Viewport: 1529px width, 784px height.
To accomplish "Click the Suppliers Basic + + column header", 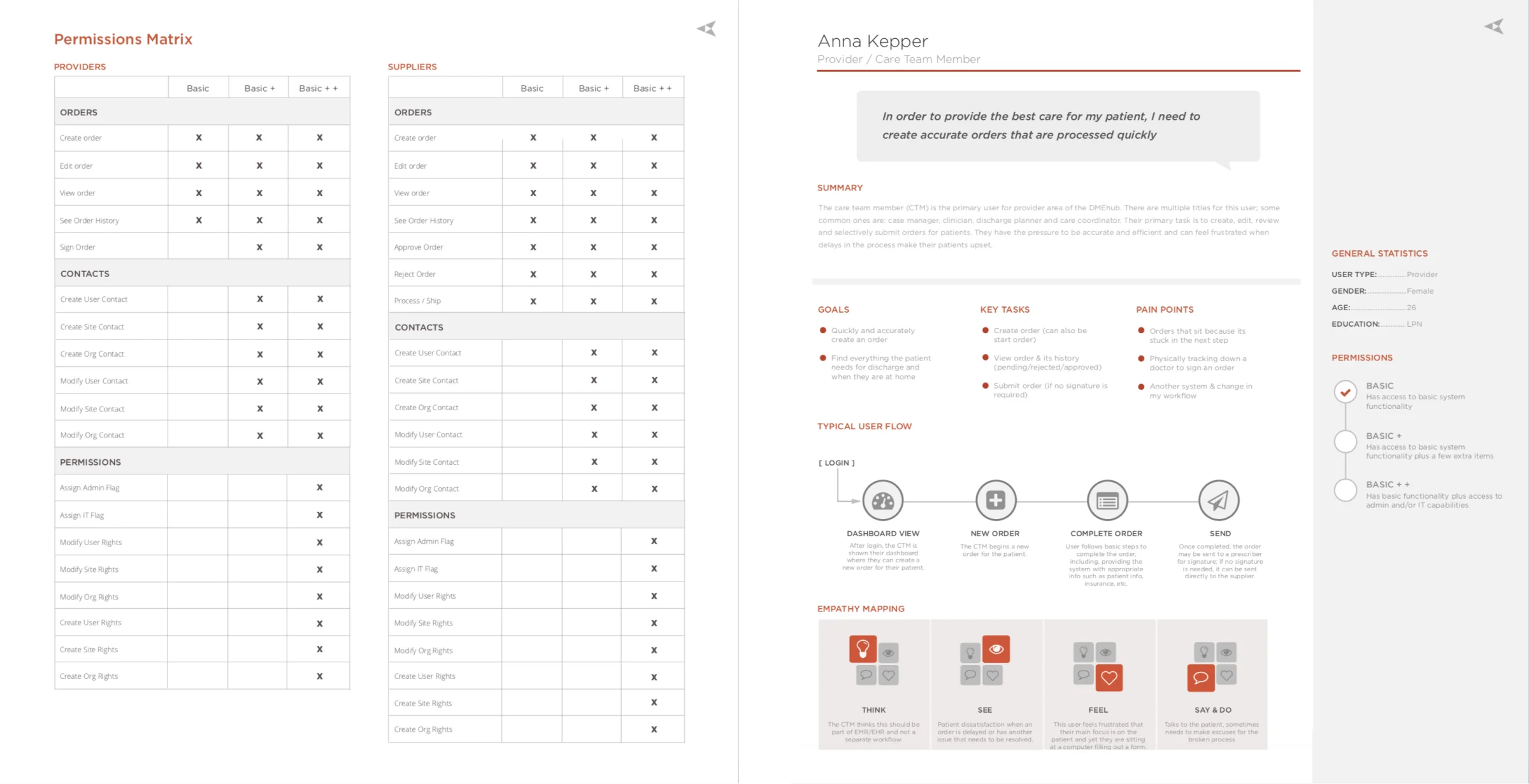I will 652,88.
